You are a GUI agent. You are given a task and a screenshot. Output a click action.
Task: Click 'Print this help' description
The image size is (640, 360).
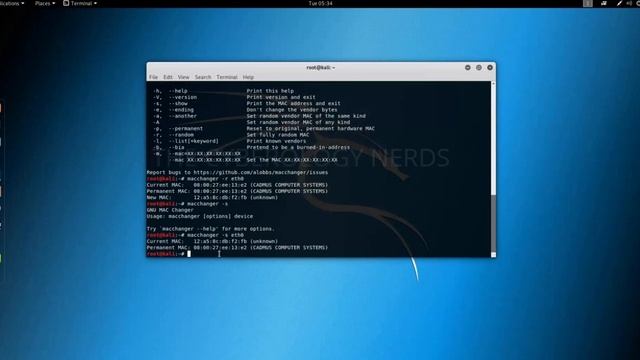tap(270, 91)
